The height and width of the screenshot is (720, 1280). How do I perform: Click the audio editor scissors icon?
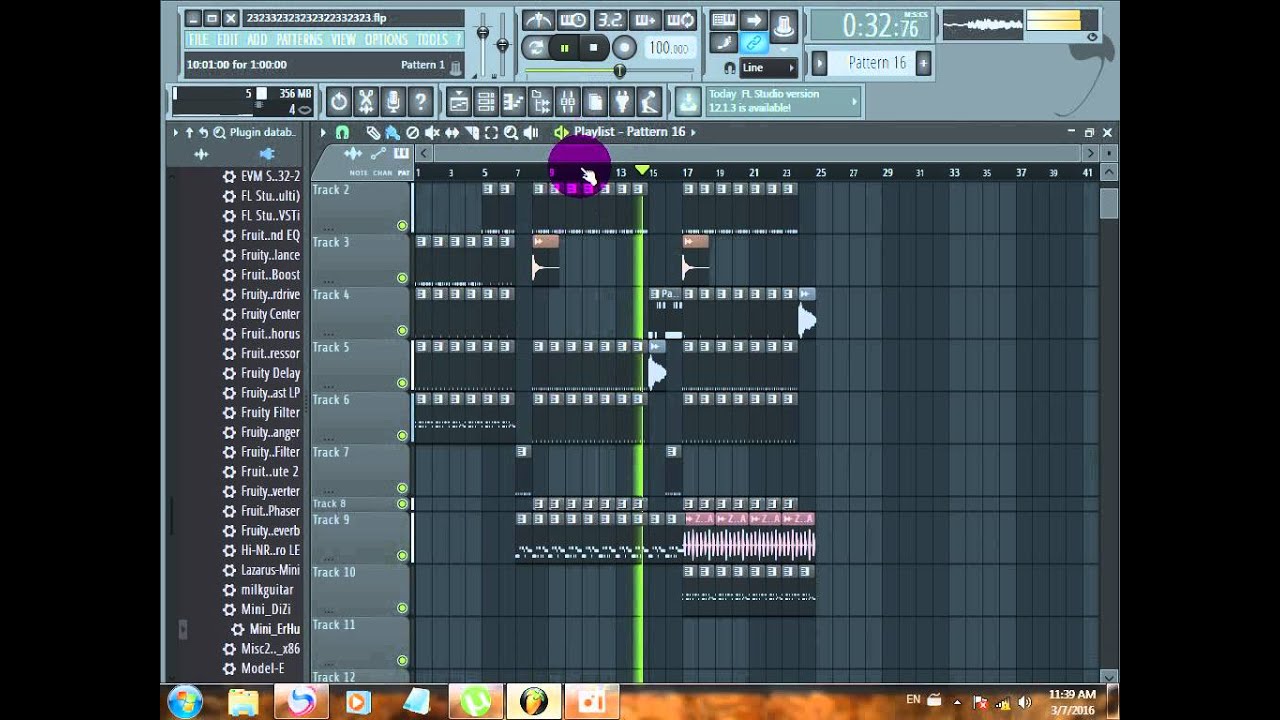pyautogui.click(x=366, y=101)
